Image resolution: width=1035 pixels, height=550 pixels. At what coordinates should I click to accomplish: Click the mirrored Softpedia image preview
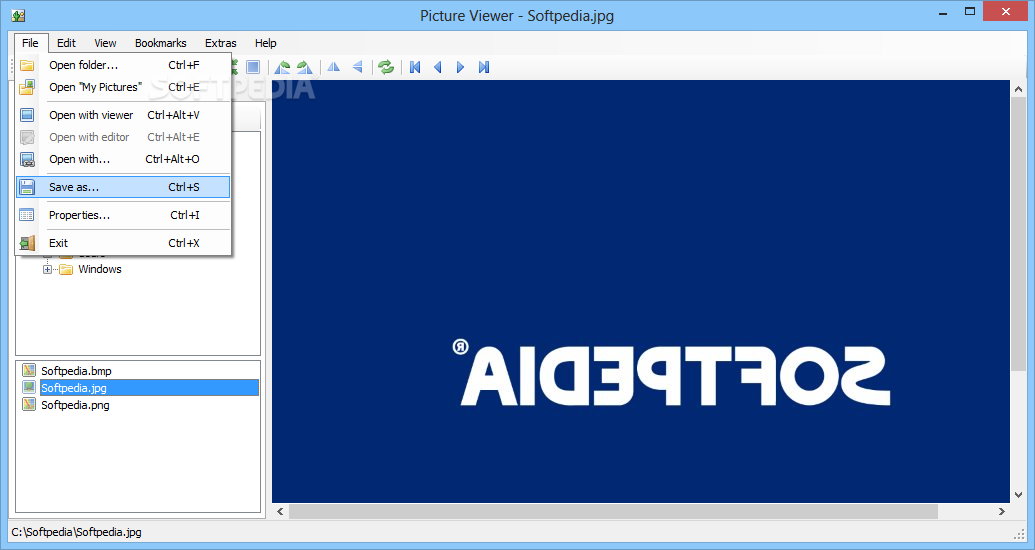click(640, 291)
